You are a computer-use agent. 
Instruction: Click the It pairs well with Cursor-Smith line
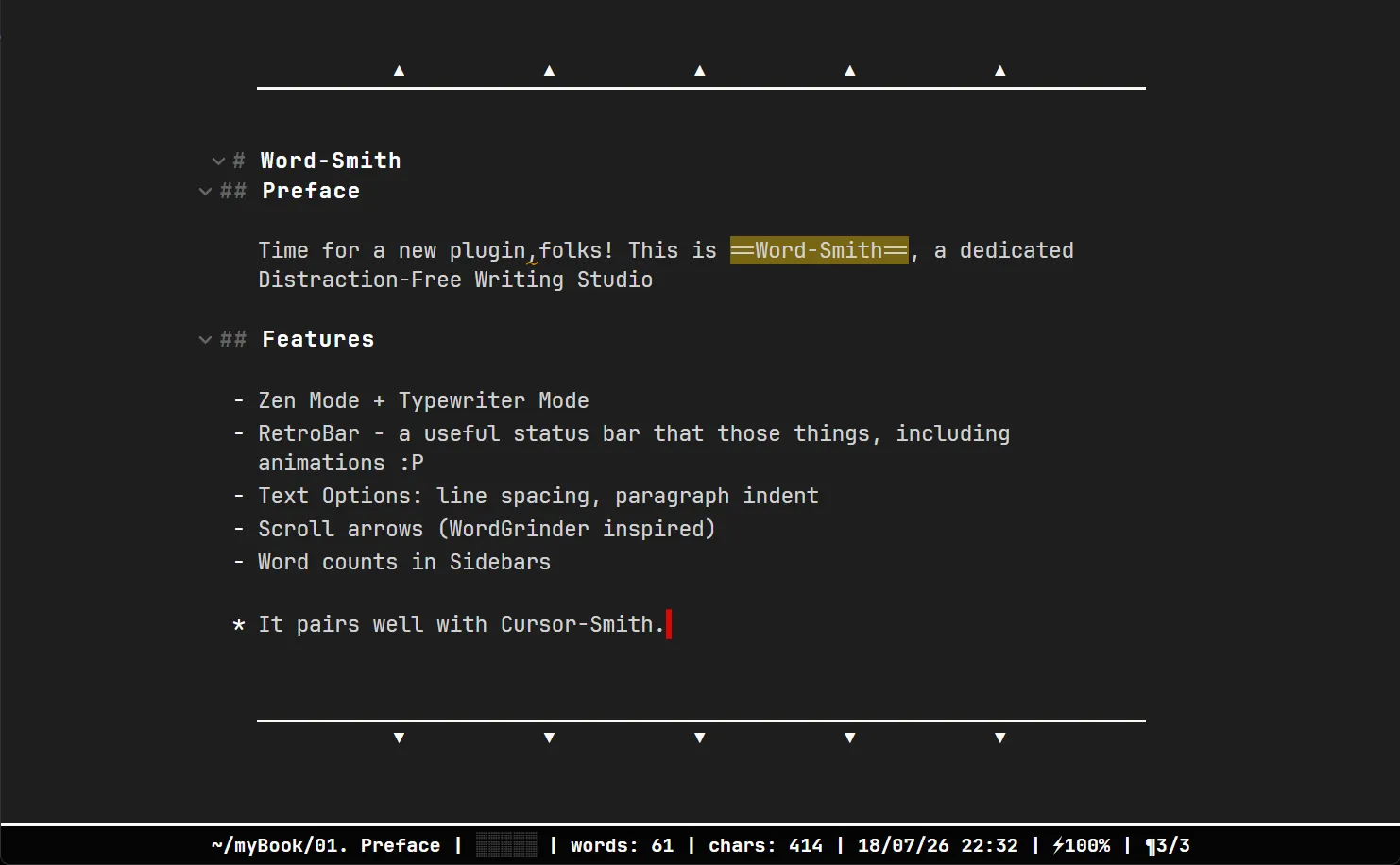(461, 624)
